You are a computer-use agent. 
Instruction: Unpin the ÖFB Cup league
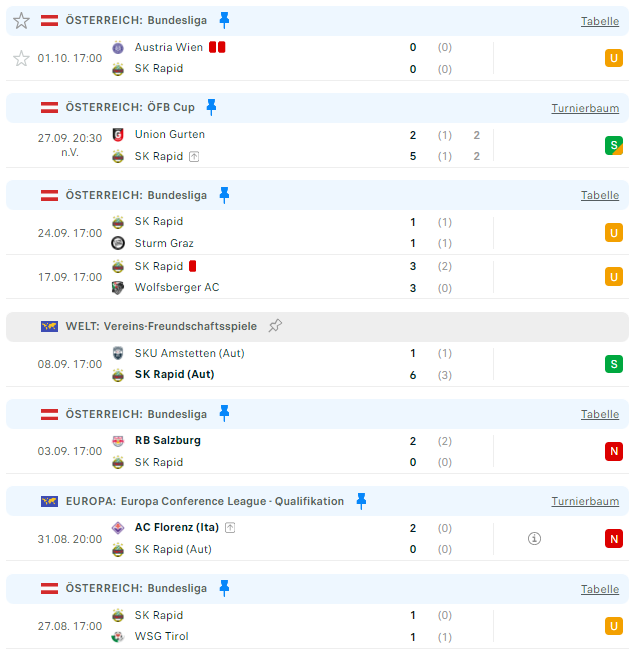pos(211,107)
